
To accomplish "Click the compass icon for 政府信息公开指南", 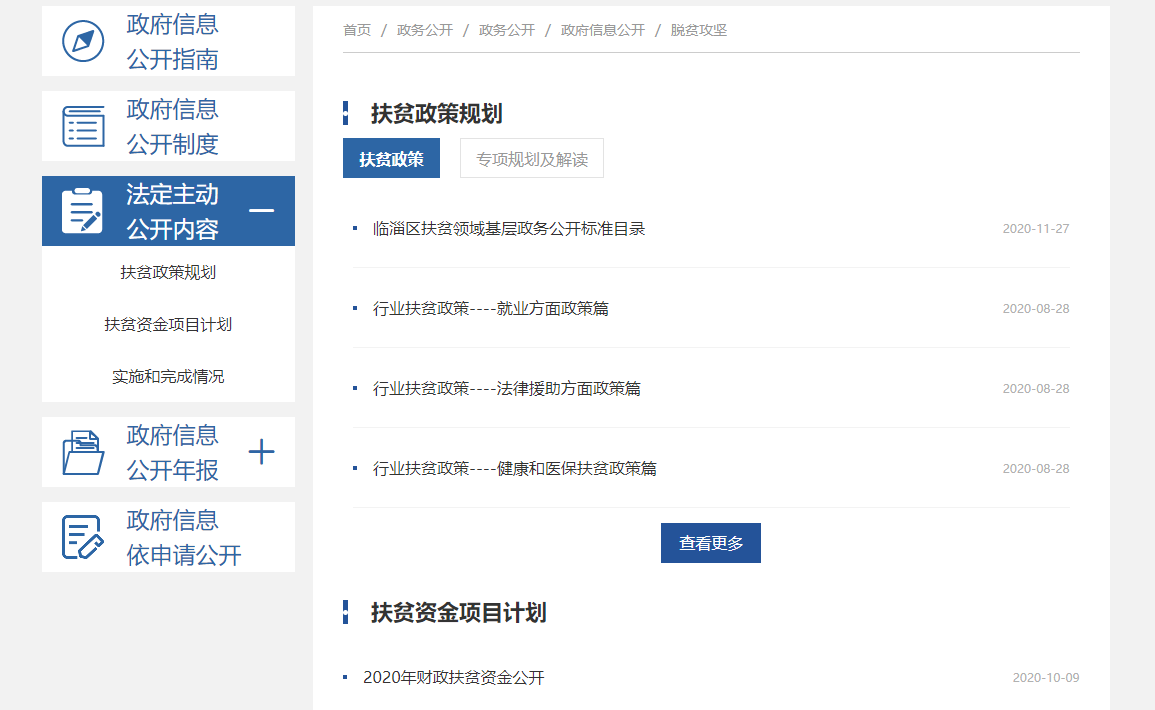I will [x=83, y=41].
